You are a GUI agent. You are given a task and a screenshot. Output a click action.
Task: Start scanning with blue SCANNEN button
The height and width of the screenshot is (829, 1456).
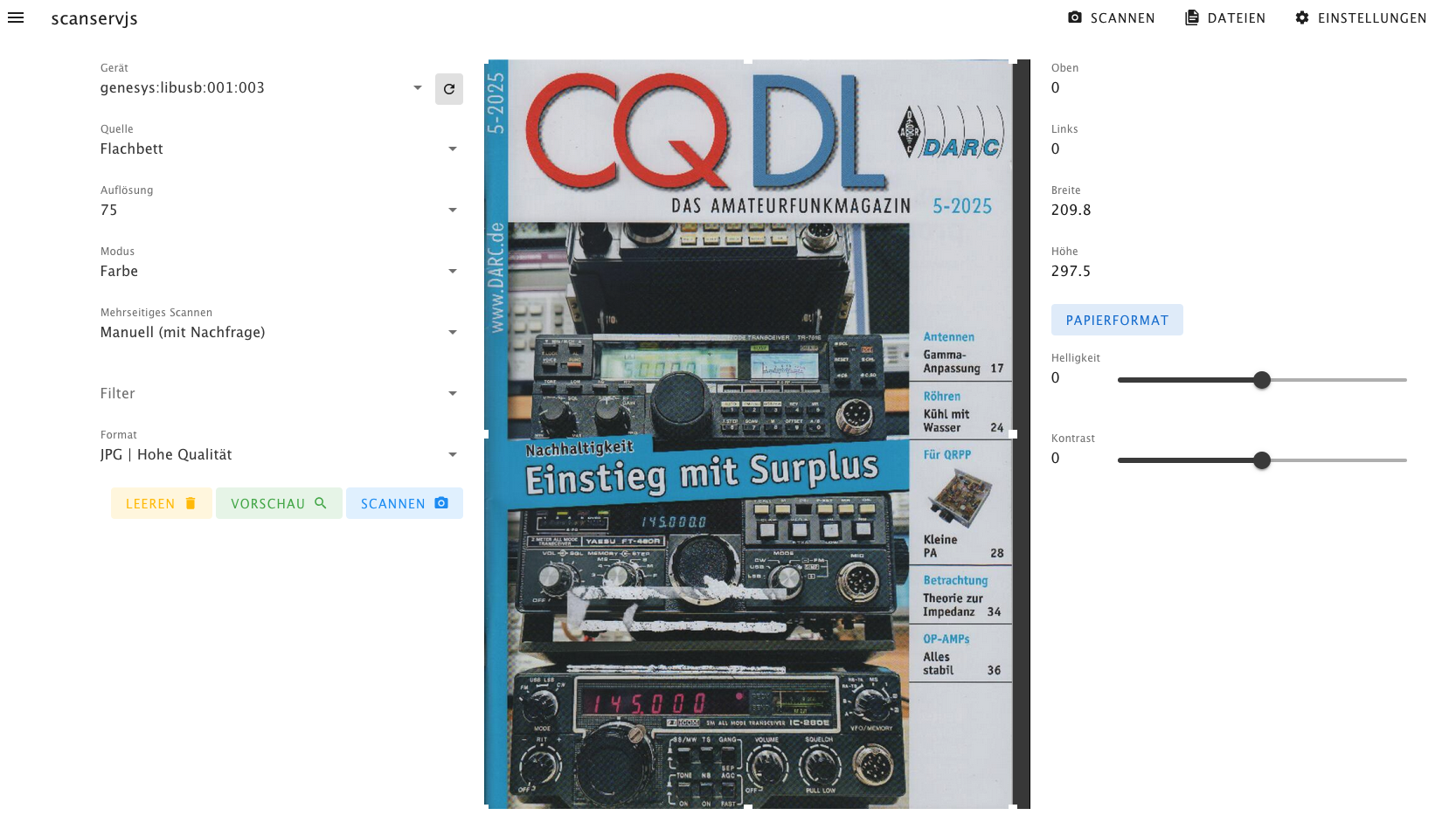405,503
